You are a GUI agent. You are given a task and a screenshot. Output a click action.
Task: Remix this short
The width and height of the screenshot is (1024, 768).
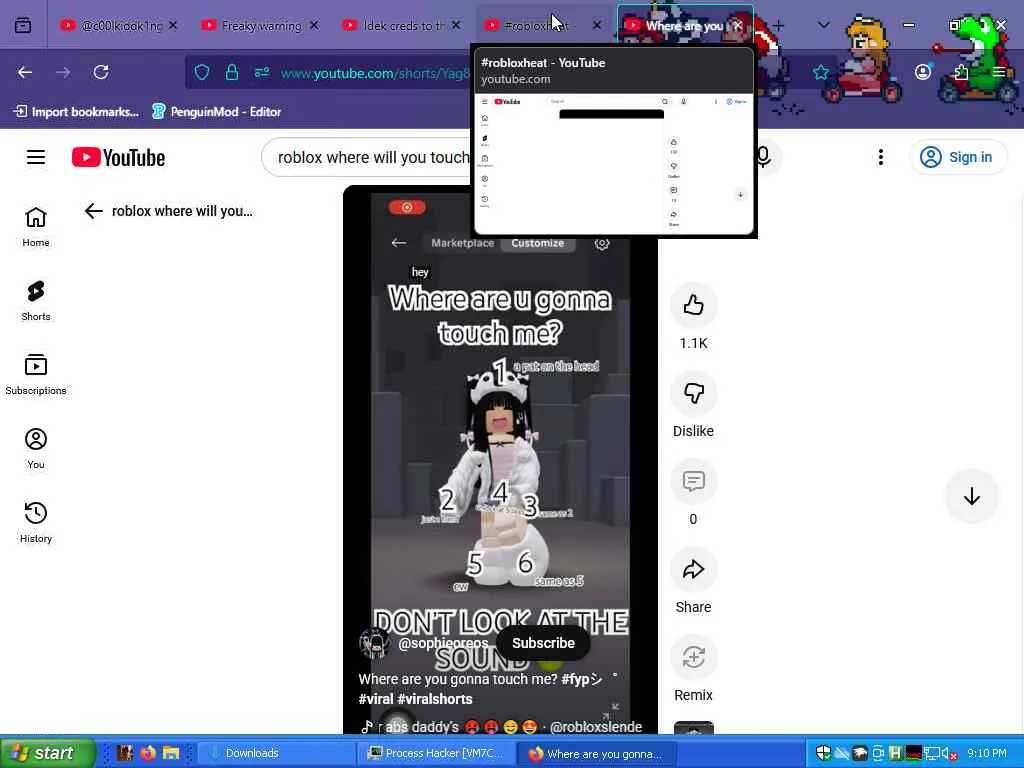694,657
